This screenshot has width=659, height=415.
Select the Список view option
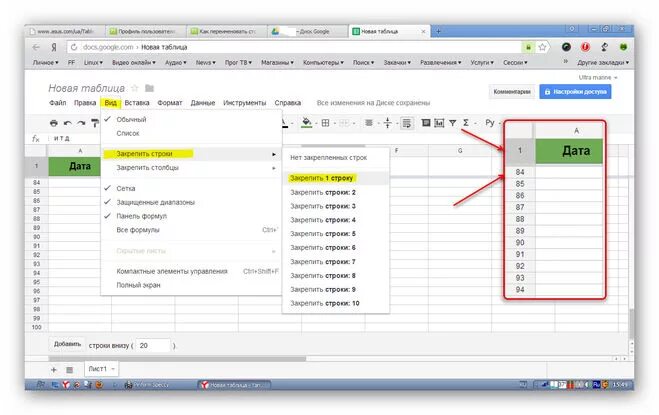tap(191, 133)
